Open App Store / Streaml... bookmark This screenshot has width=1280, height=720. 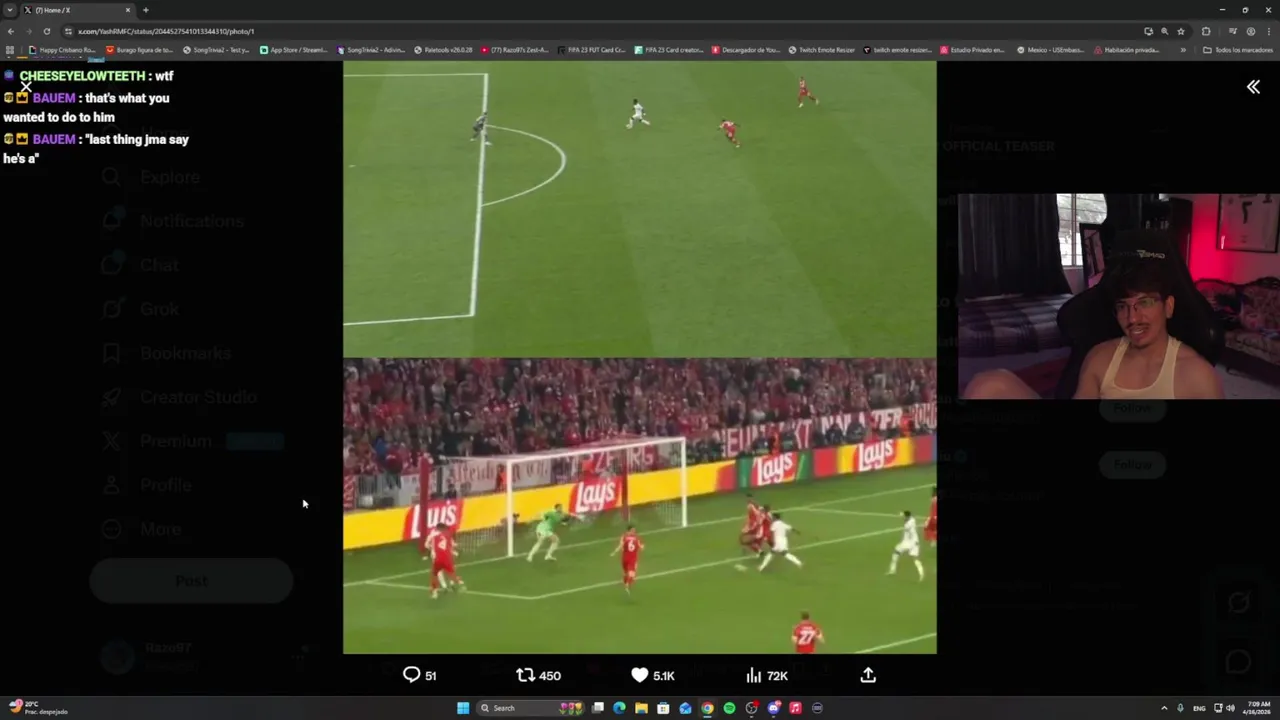tap(294, 50)
